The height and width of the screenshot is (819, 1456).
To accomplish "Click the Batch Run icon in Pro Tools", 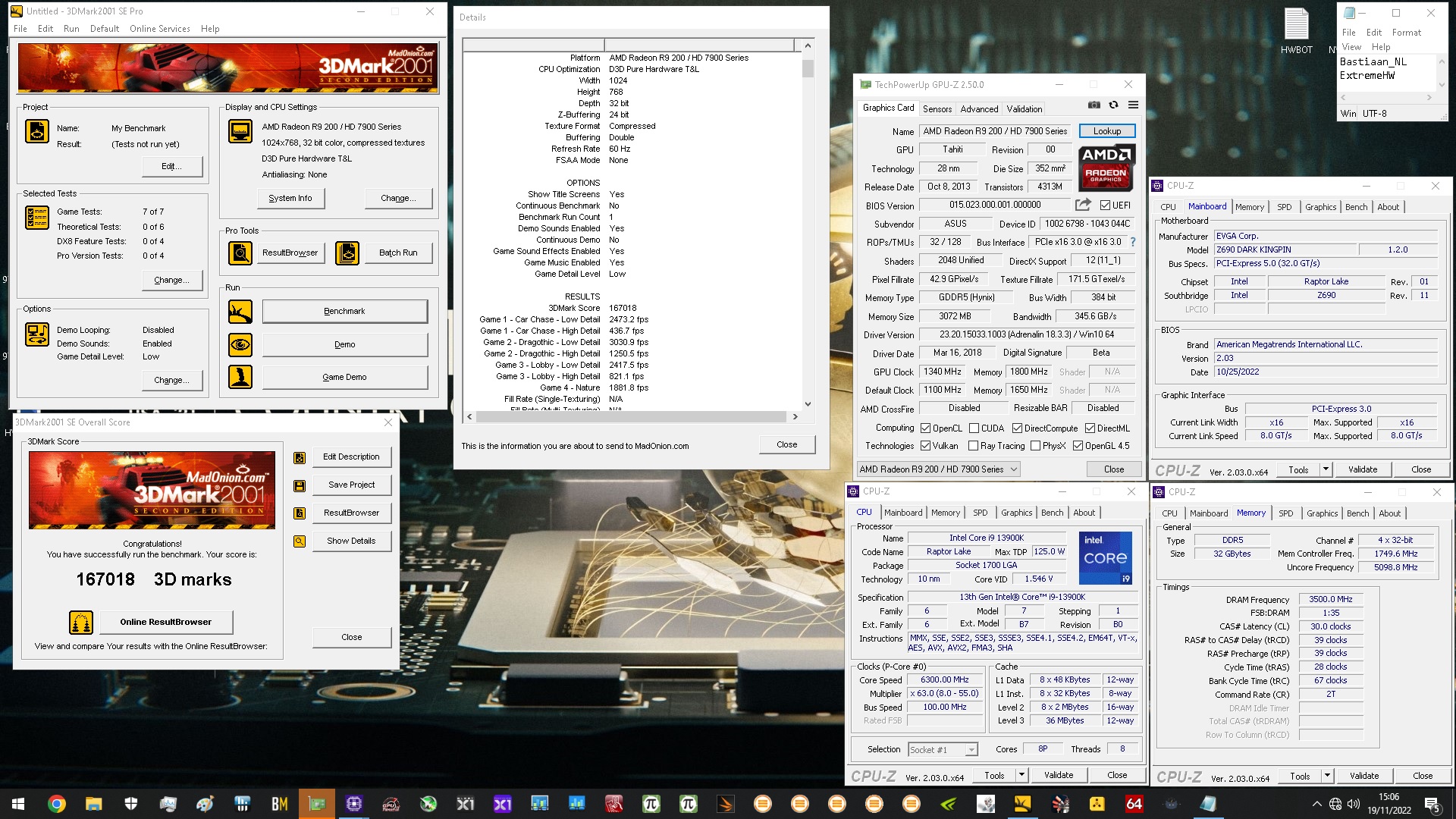I will pyautogui.click(x=347, y=253).
